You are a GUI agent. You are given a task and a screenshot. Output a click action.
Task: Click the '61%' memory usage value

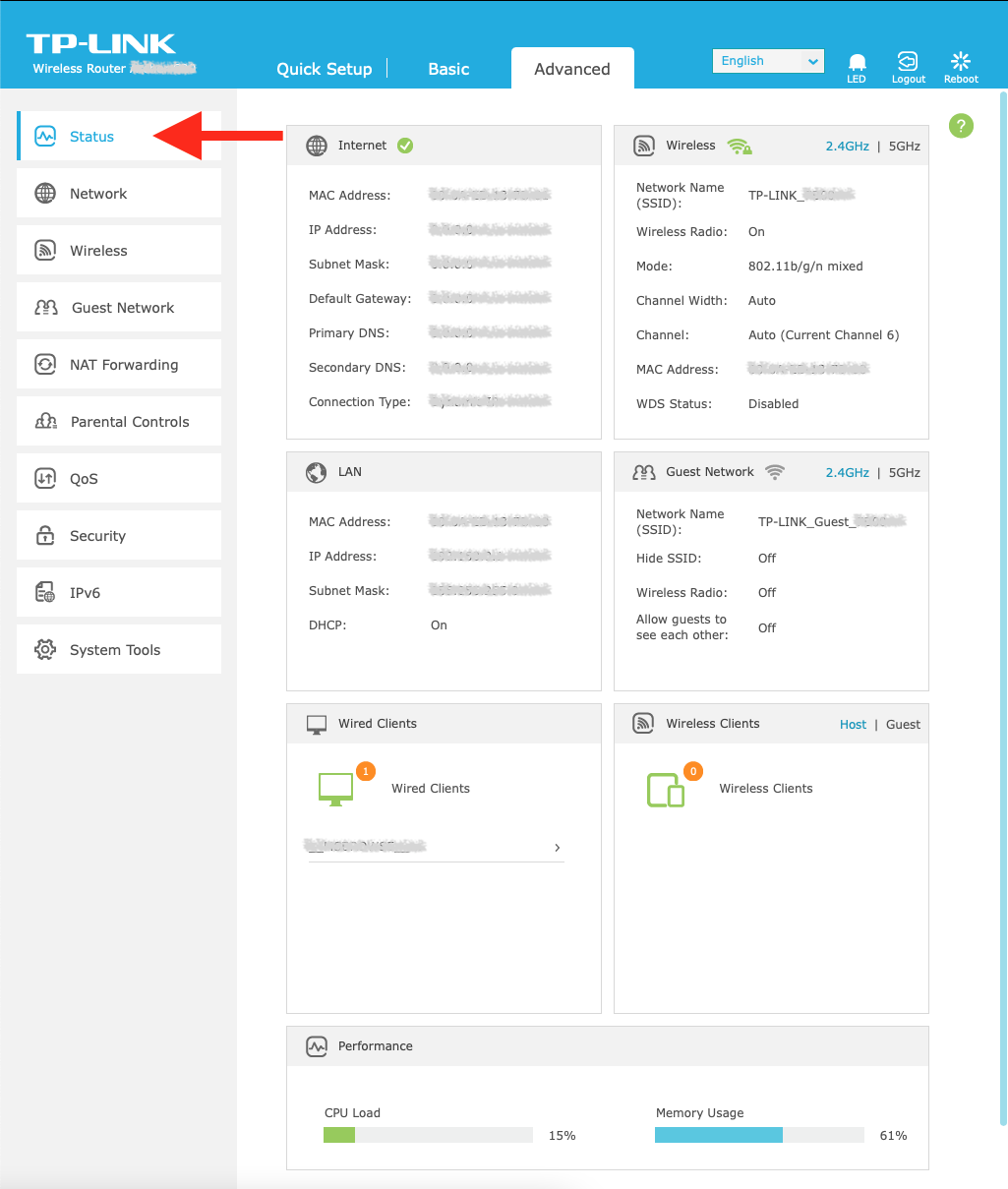pyautogui.click(x=894, y=1136)
